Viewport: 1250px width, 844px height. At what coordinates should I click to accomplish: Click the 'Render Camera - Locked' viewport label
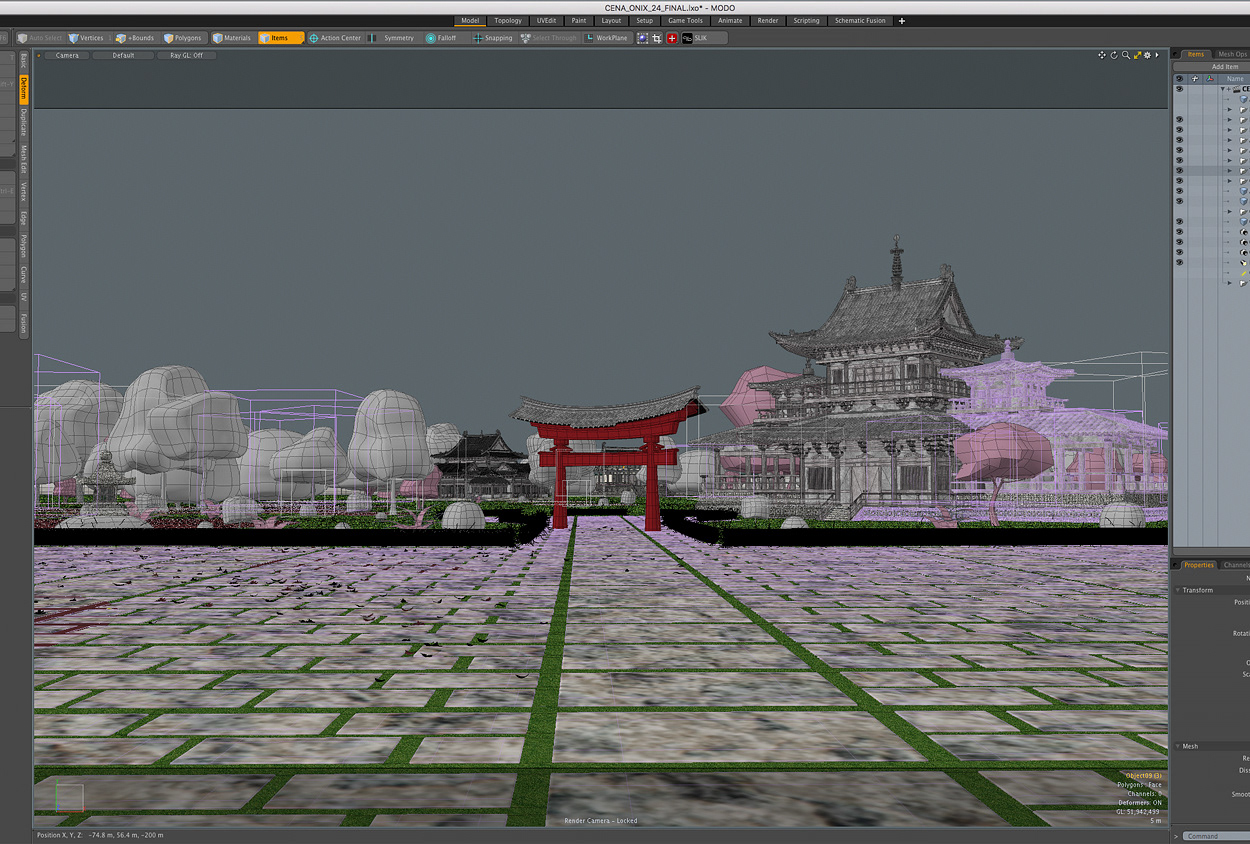click(600, 821)
